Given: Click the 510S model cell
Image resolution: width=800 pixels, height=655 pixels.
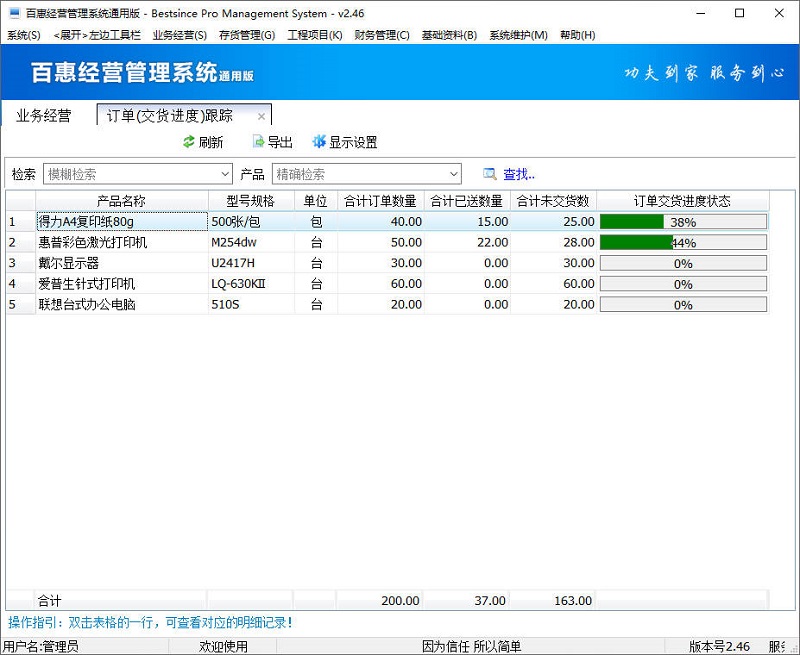Looking at the screenshot, I should [251, 305].
